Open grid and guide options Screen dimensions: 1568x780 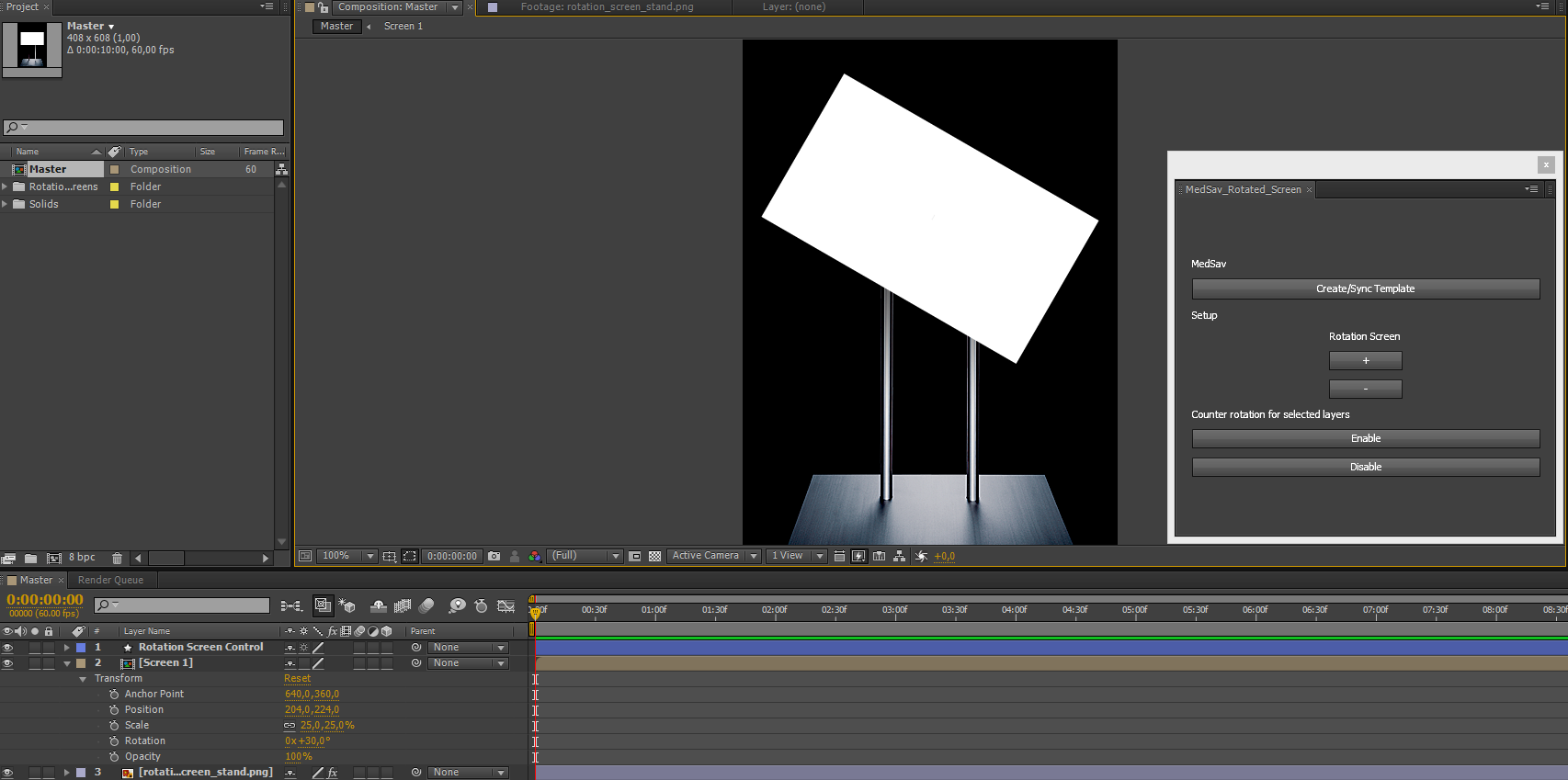(x=390, y=556)
